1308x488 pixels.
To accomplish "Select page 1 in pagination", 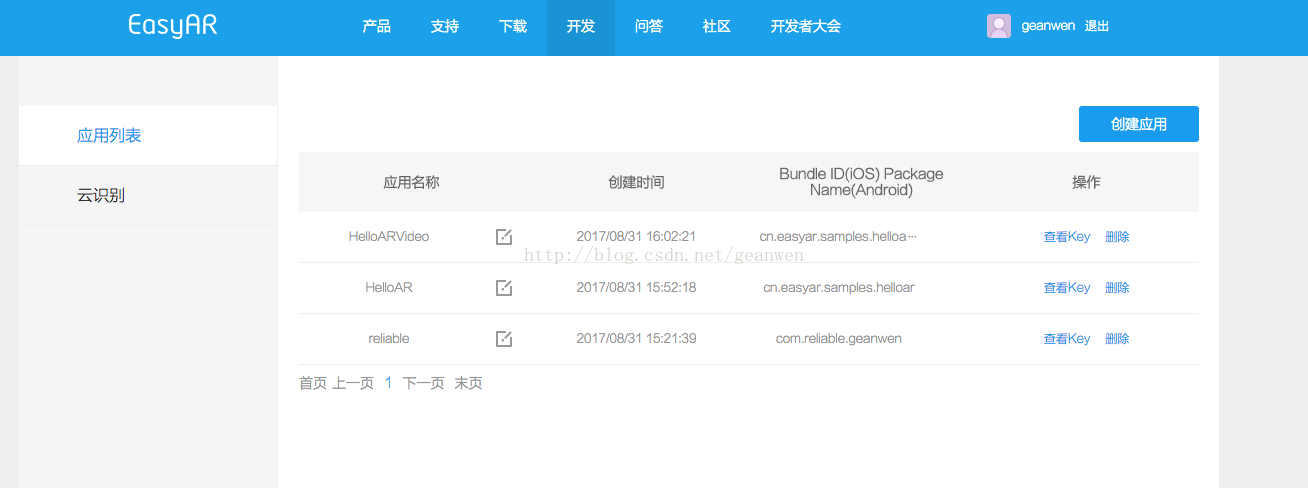I will 388,383.
